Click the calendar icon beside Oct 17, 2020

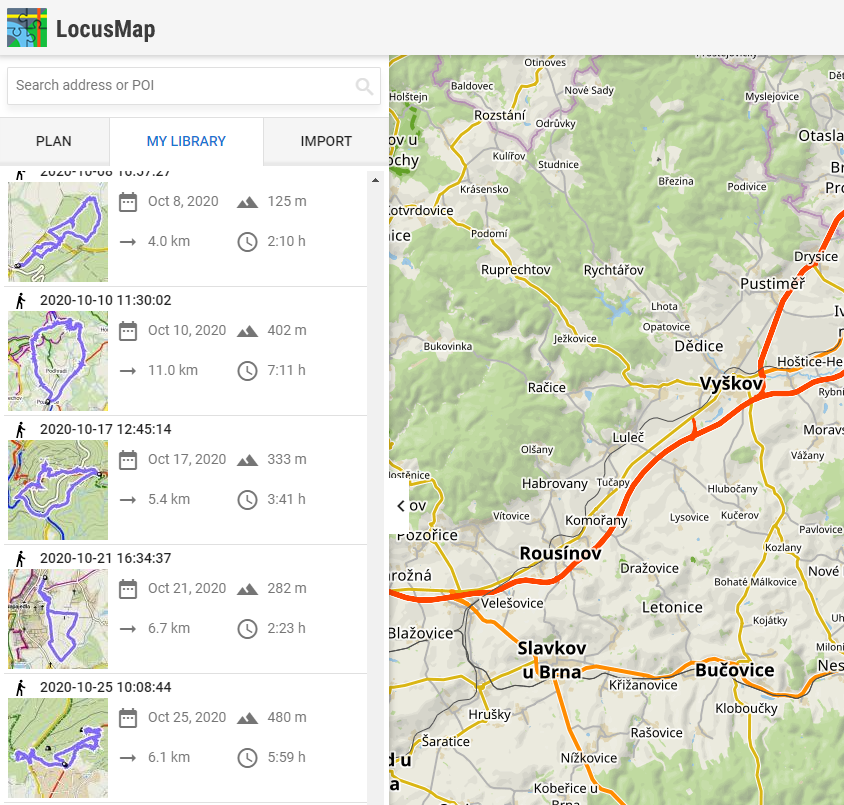[x=128, y=460]
